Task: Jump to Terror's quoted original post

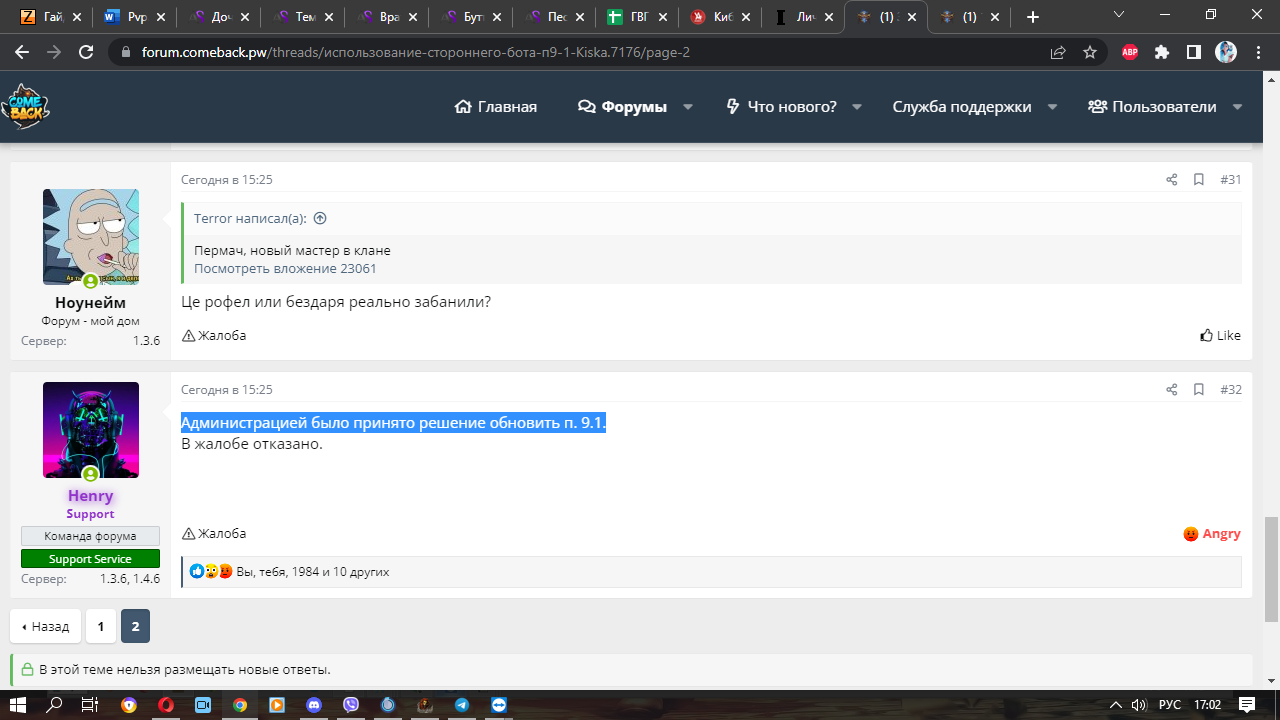Action: click(x=320, y=218)
